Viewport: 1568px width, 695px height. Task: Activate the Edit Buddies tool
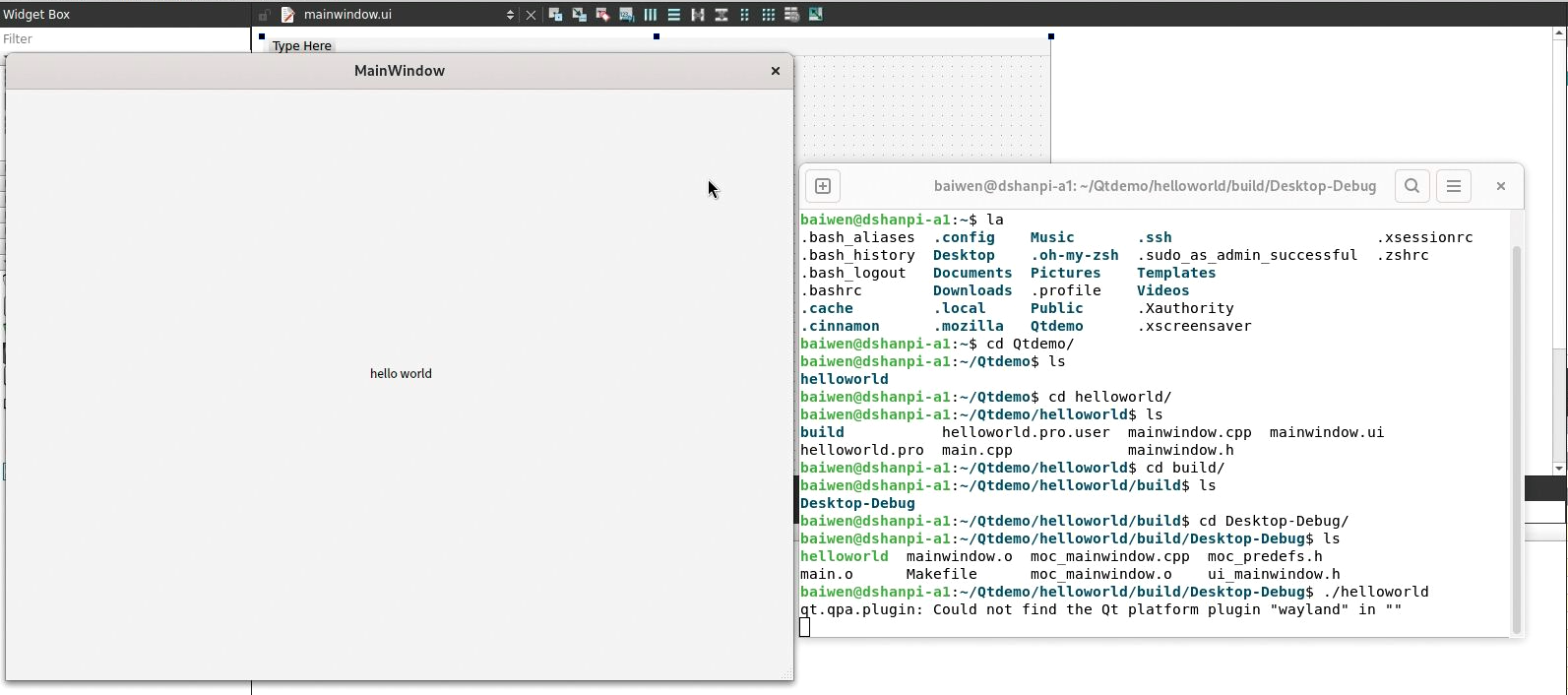[x=602, y=15]
